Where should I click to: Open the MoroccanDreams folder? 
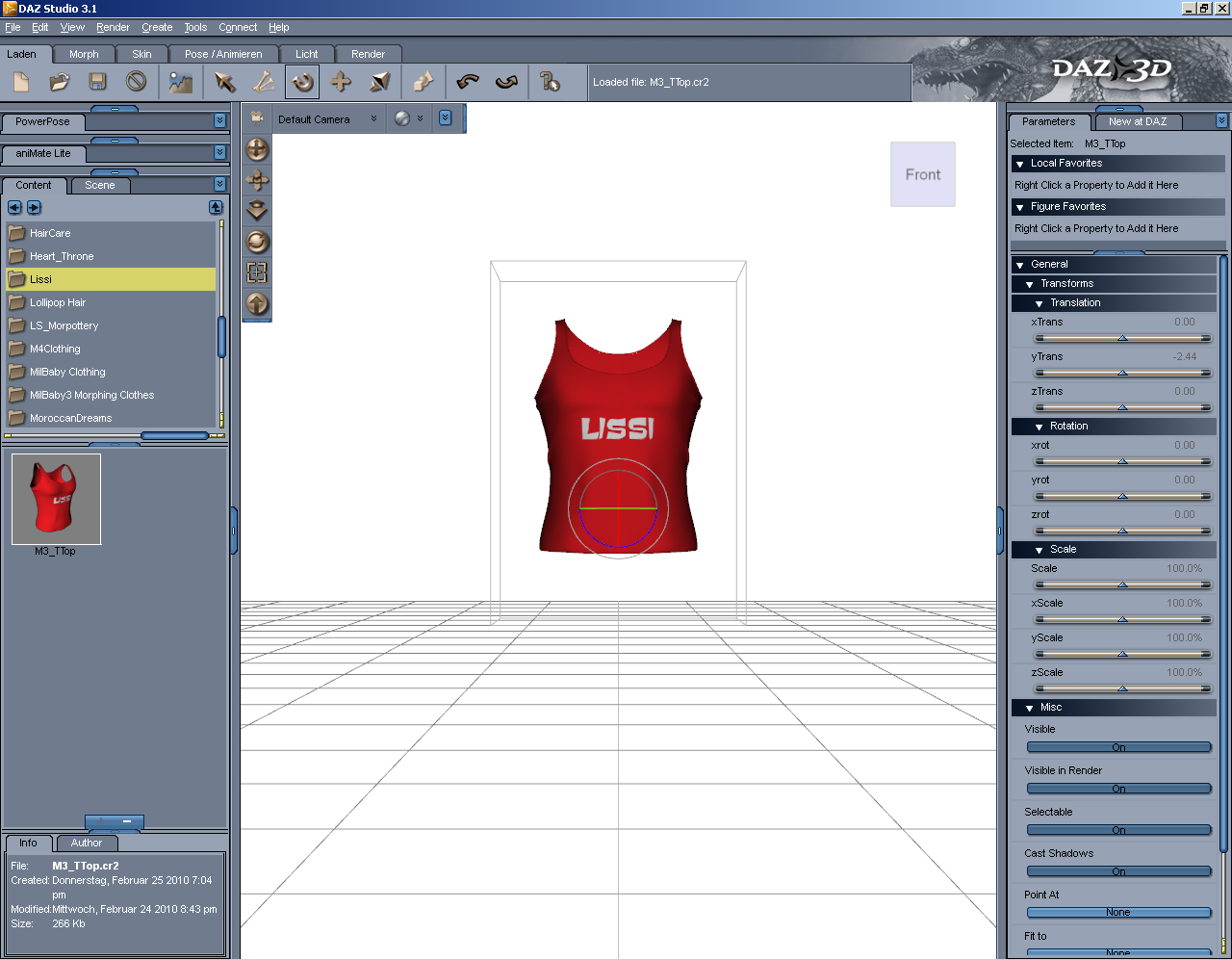tap(111, 418)
